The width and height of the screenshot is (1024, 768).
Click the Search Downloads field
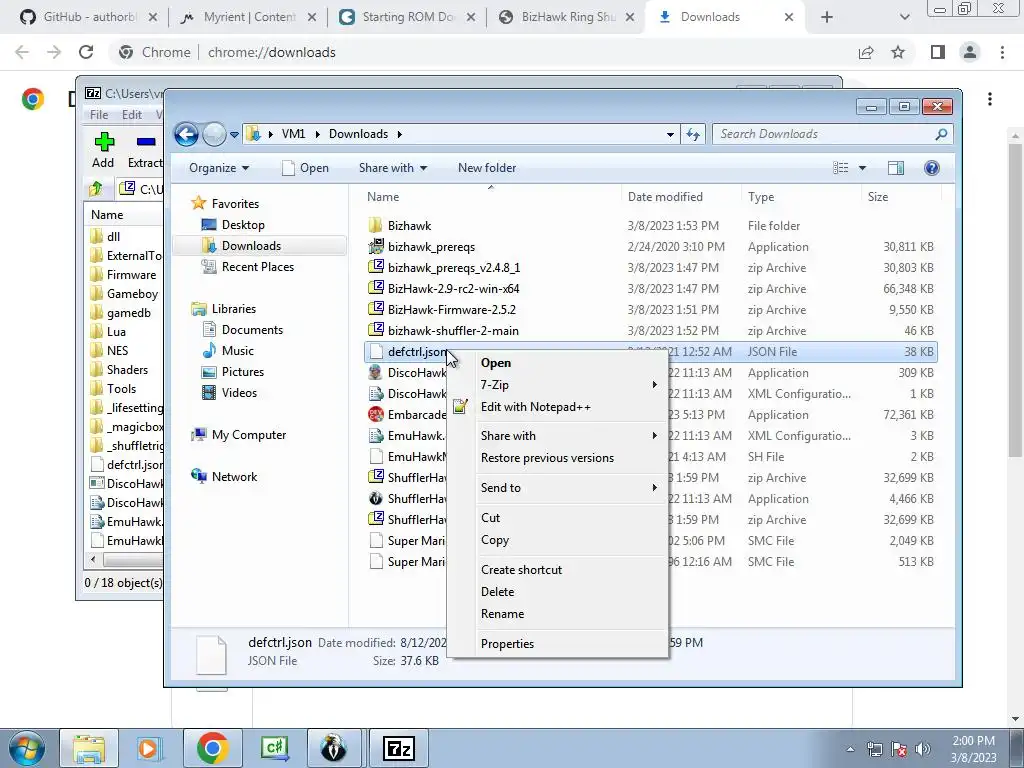point(832,134)
